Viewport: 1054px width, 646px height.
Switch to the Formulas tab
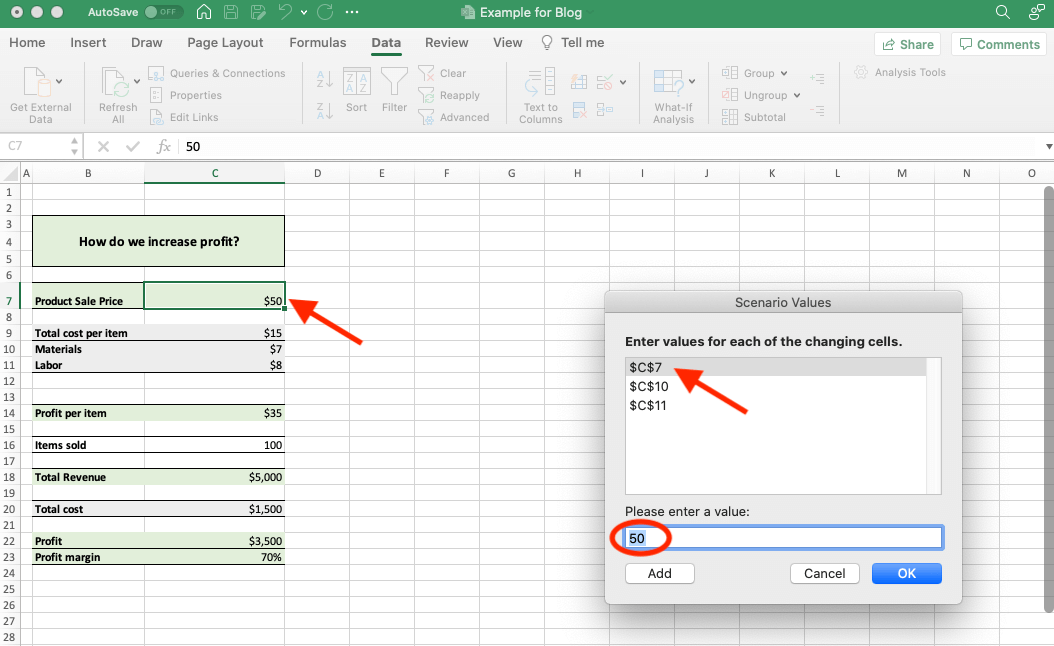[318, 42]
